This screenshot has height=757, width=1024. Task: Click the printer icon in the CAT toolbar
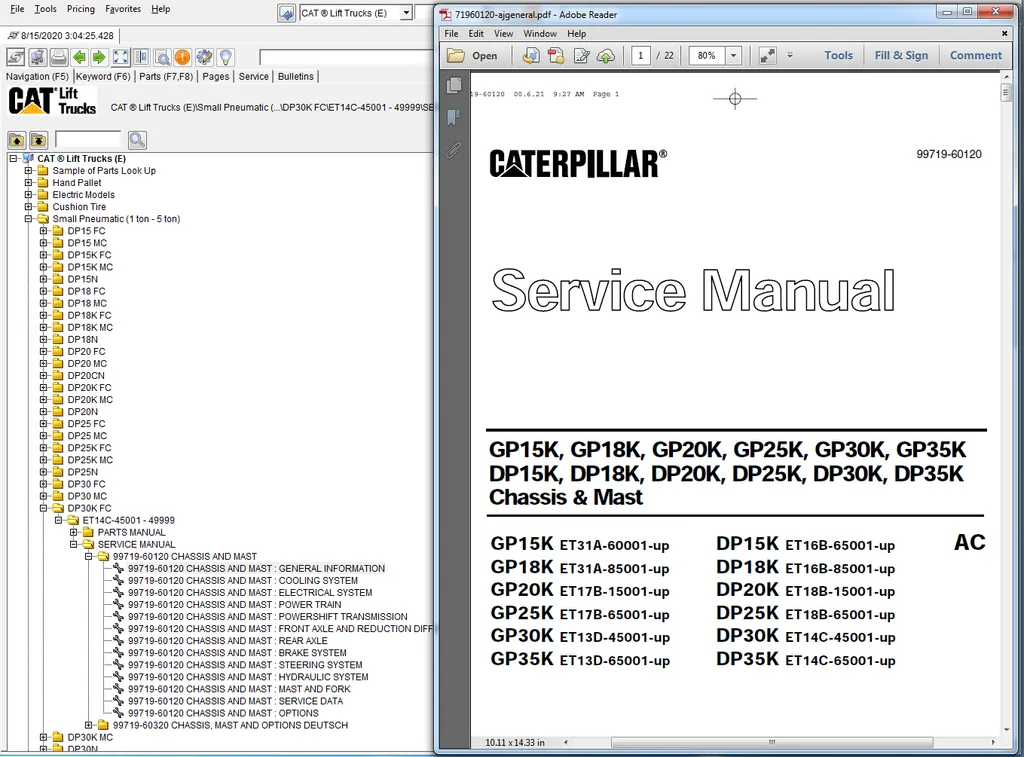point(59,57)
